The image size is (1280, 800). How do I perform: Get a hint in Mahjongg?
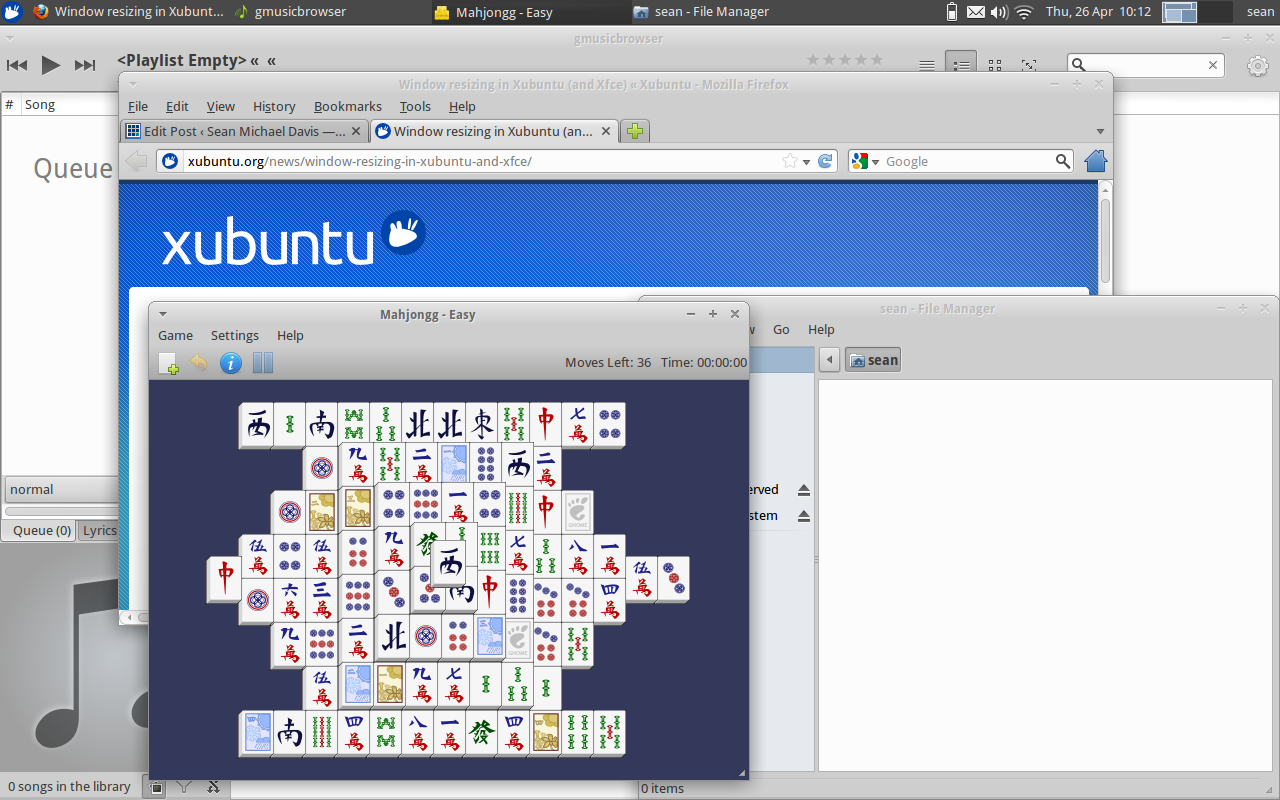pos(231,363)
